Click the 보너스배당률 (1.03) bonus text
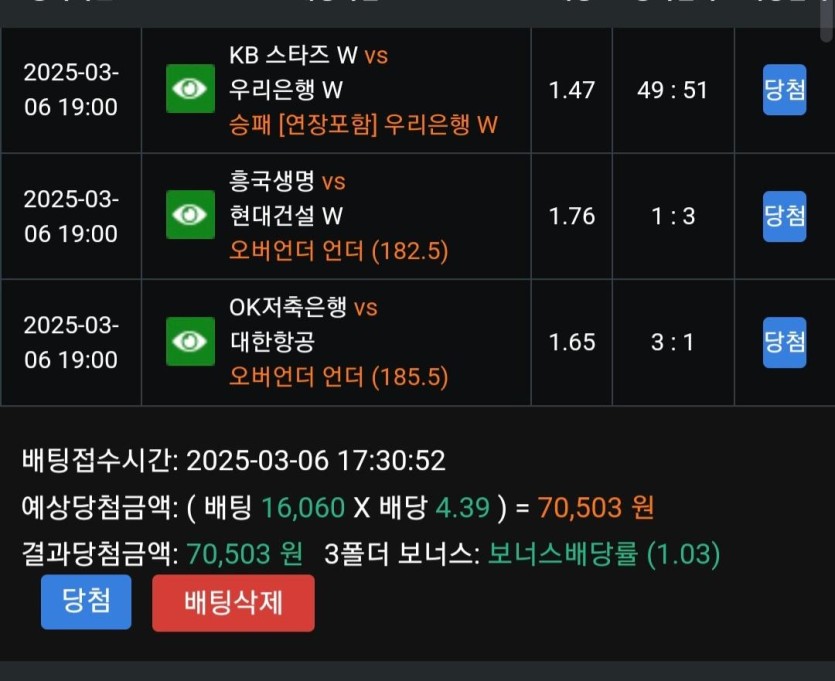The height and width of the screenshot is (681, 835). 604,554
